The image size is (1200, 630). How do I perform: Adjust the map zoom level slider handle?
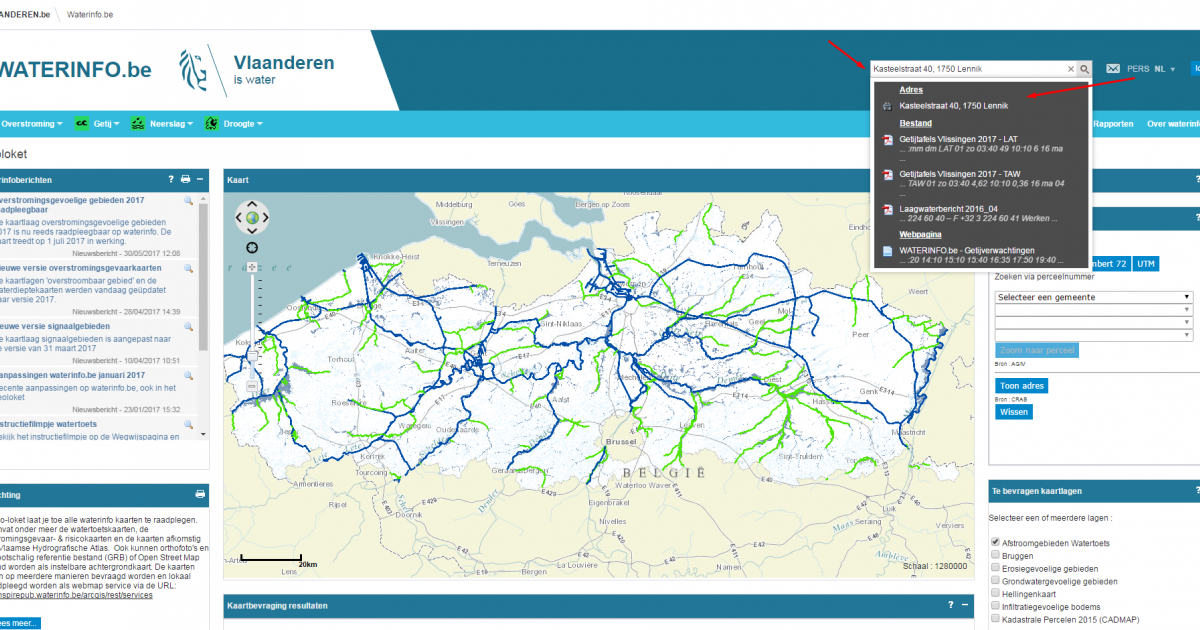tap(252, 355)
